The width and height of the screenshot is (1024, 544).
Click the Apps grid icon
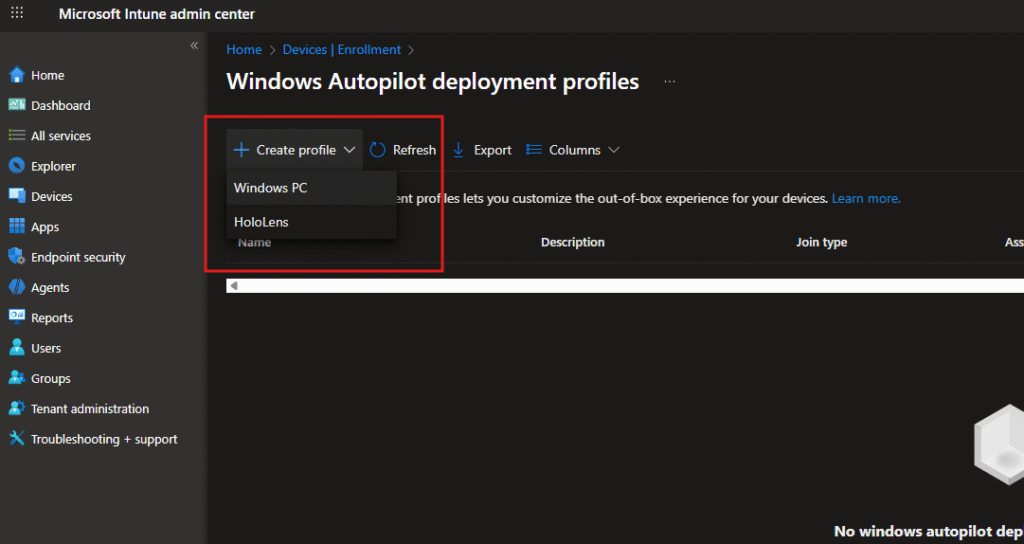17,227
